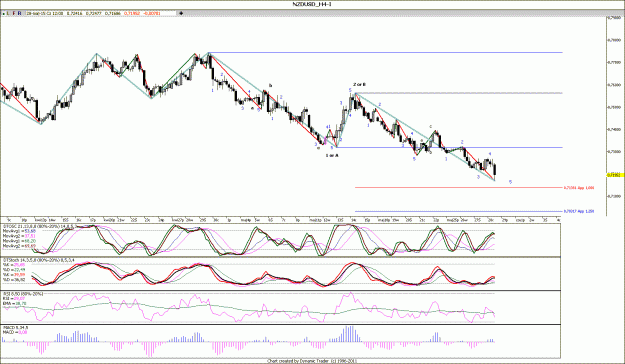Click the RSI 8,50 indicator header
Viewport: 625px width, 364px height.
click(x=23, y=294)
